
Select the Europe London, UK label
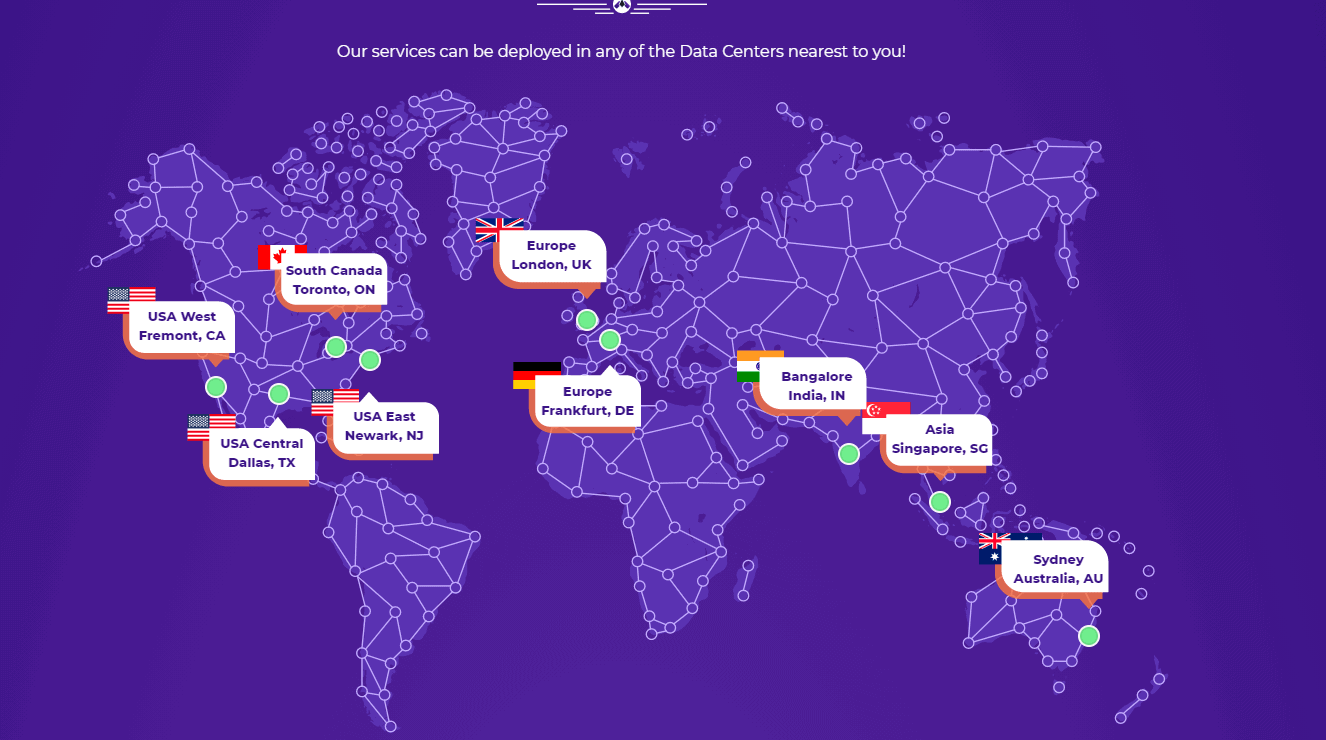pyautogui.click(x=552, y=255)
